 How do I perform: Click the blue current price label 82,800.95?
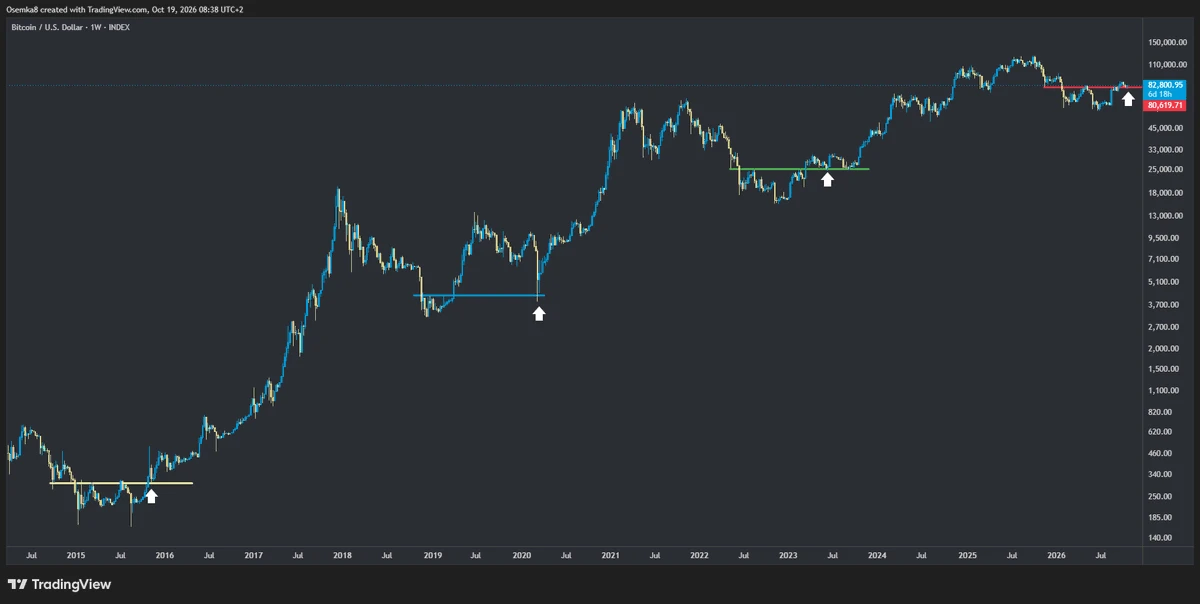coord(1166,85)
